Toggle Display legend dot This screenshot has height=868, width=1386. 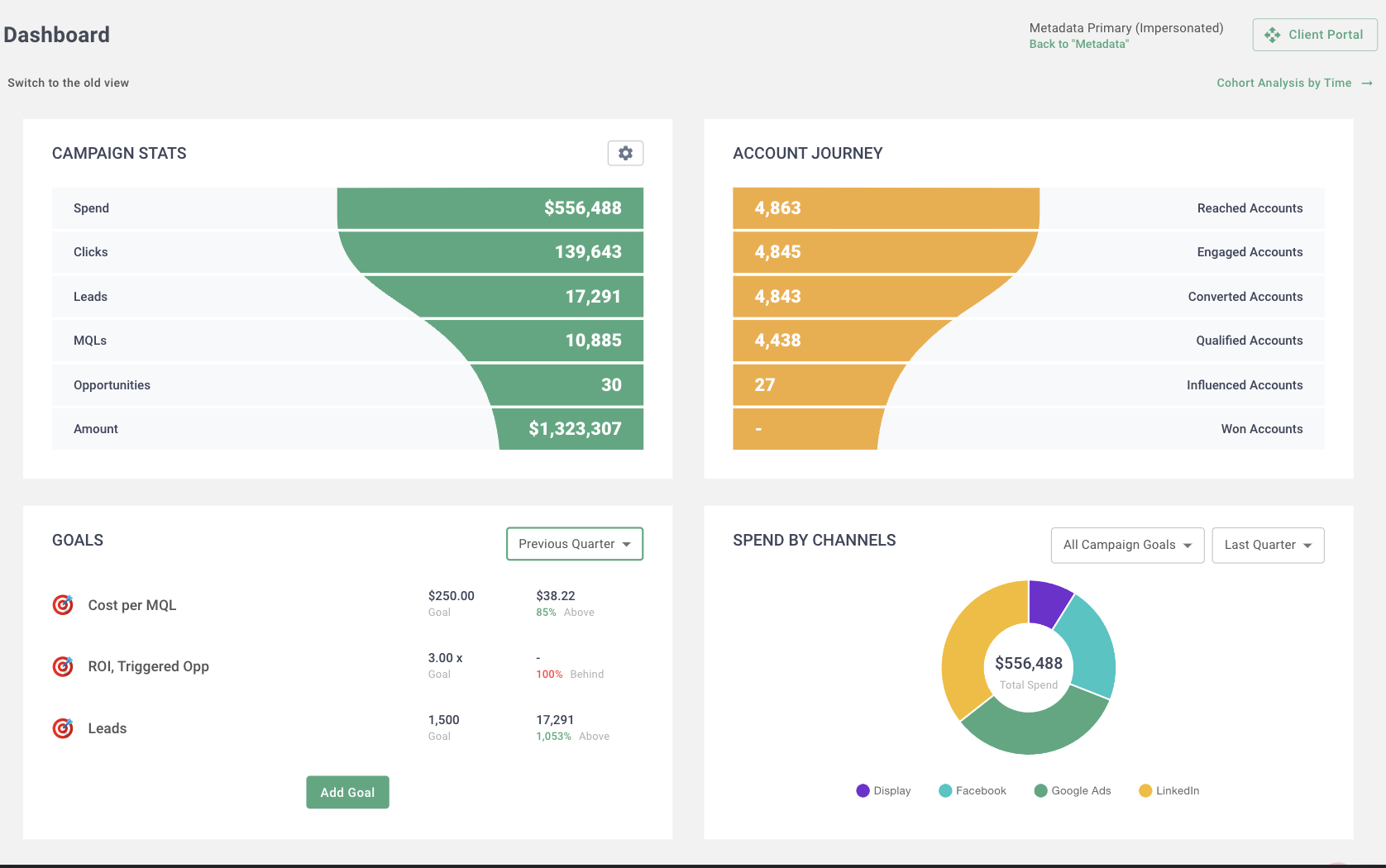point(863,791)
